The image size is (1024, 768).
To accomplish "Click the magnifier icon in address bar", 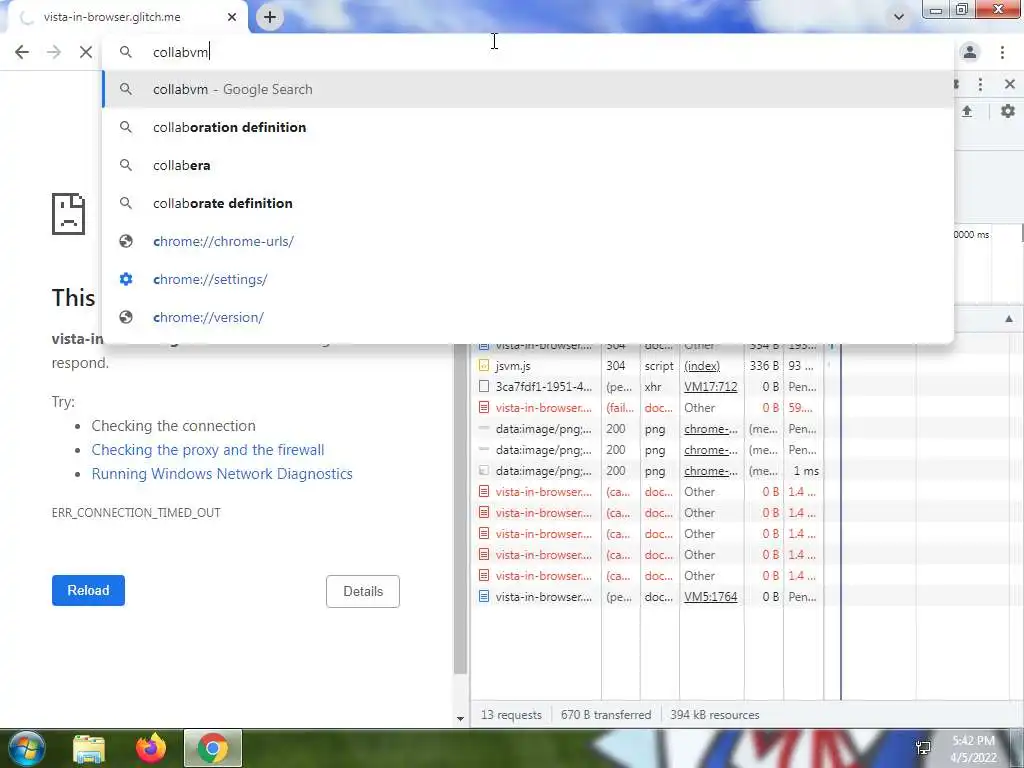I will point(126,52).
